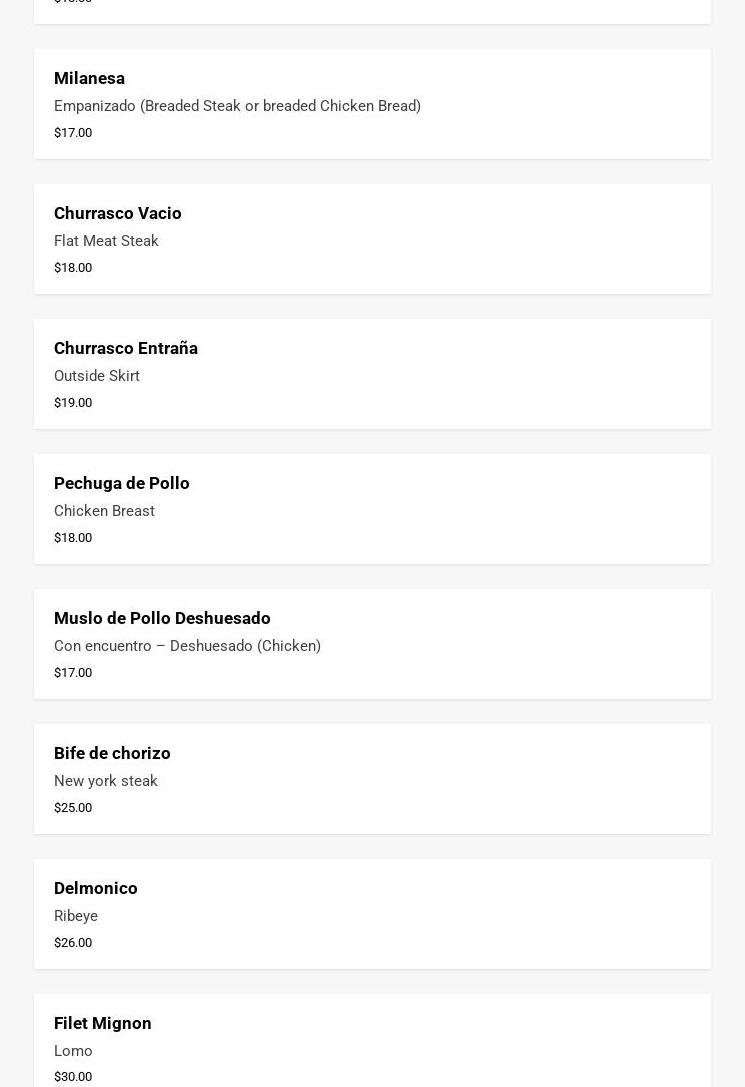Click the Lomo description text

pos(73,1051)
